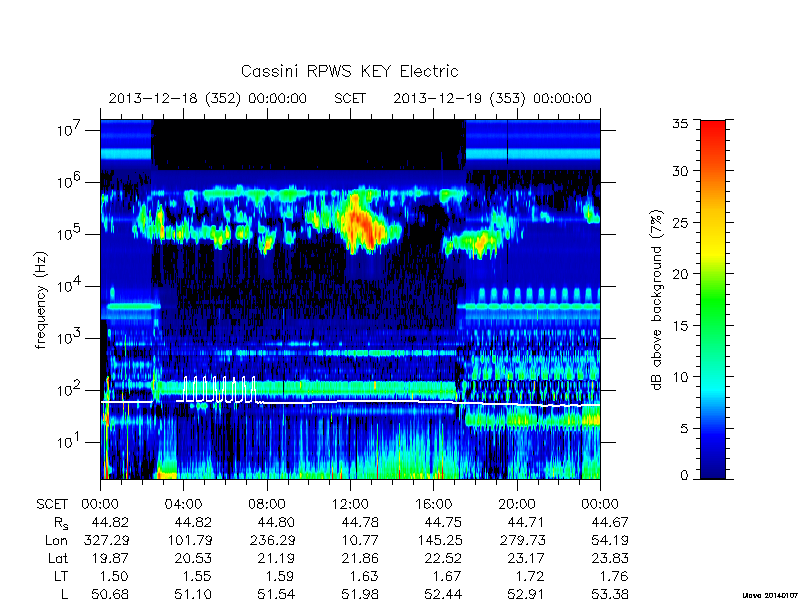The image size is (800, 600).
Task: Click the 'L' row label
Action: tap(64, 594)
